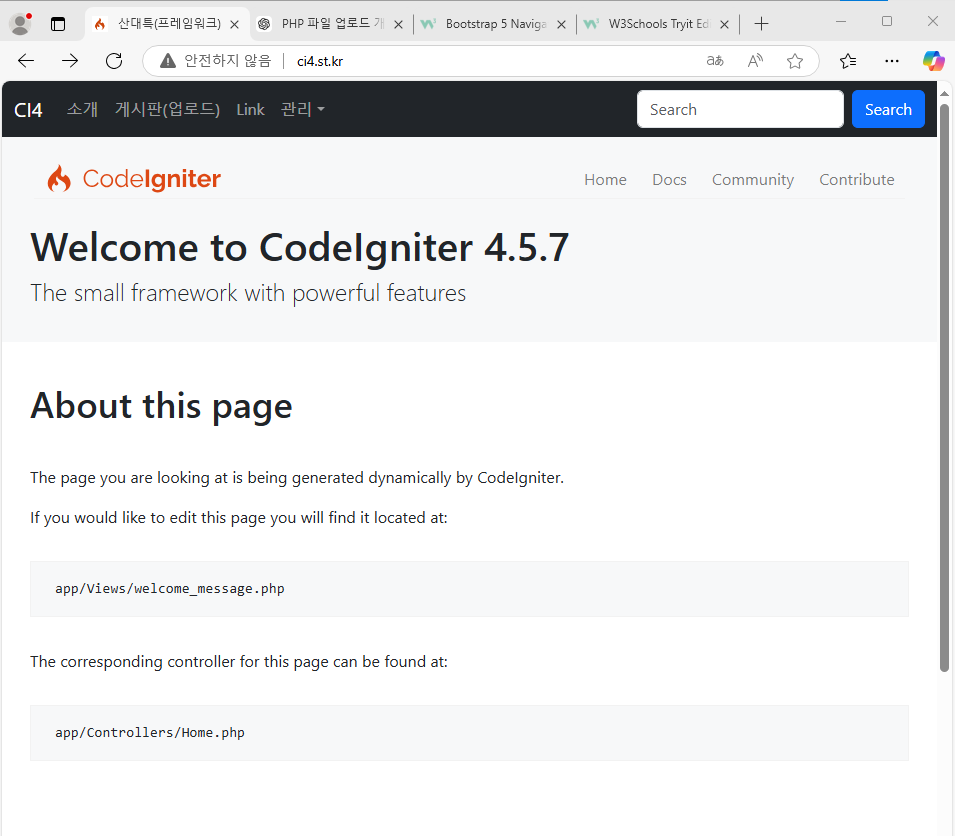Minimize the browser window
Image resolution: width=955 pixels, height=836 pixels.
coord(841,21)
